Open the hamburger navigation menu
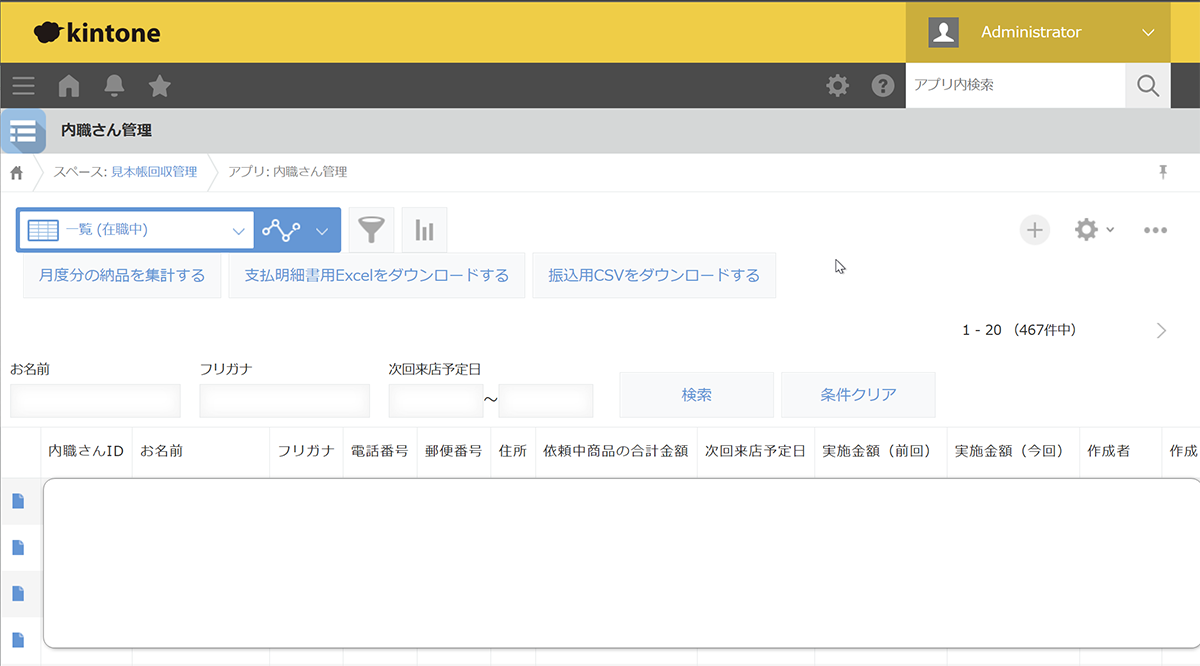The image size is (1200, 666). [23, 86]
